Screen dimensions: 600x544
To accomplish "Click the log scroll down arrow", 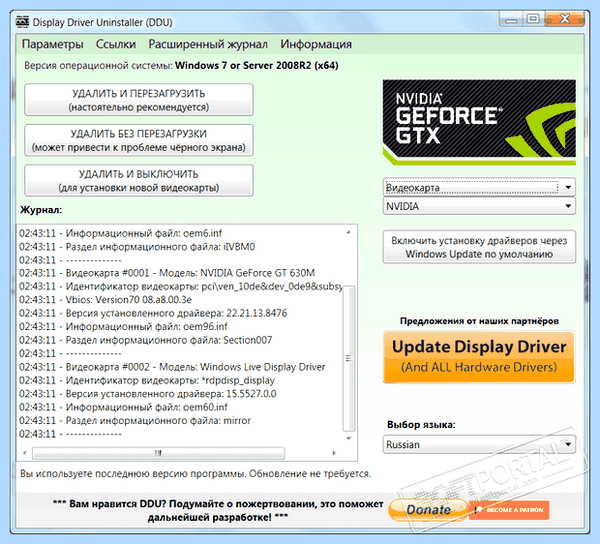I will 349,438.
